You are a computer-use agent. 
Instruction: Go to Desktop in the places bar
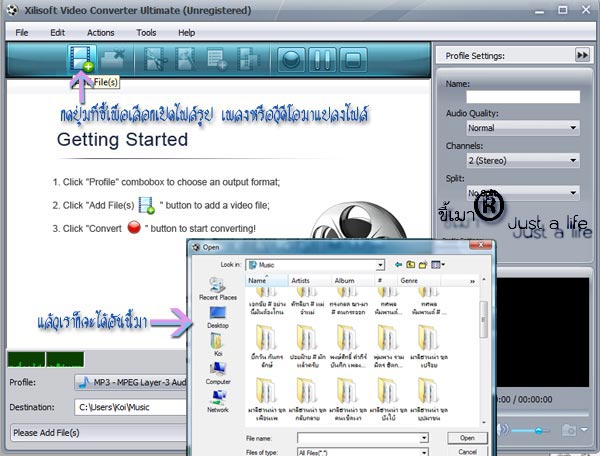[x=218, y=318]
